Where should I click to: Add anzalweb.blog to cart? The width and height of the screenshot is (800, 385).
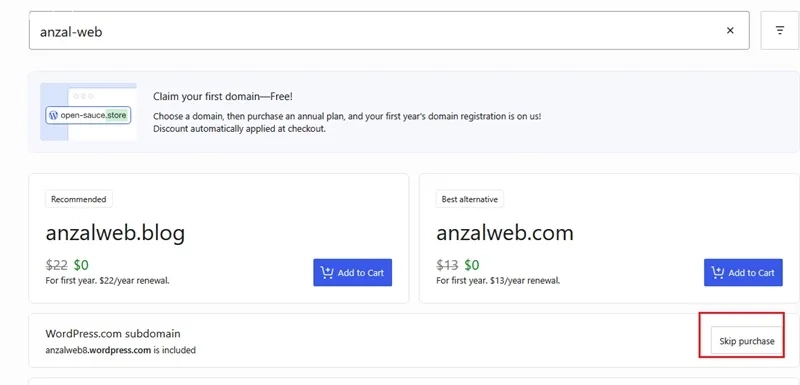353,272
